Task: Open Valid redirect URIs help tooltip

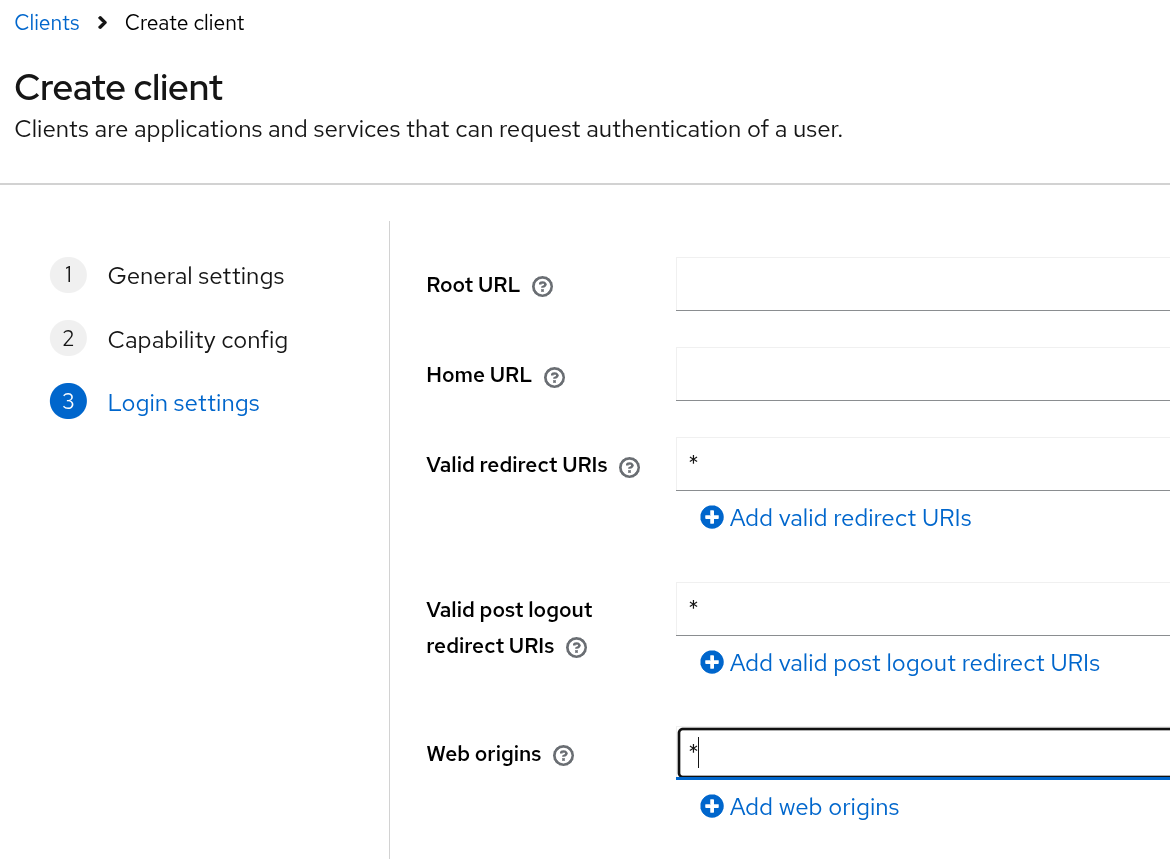Action: 629,467
